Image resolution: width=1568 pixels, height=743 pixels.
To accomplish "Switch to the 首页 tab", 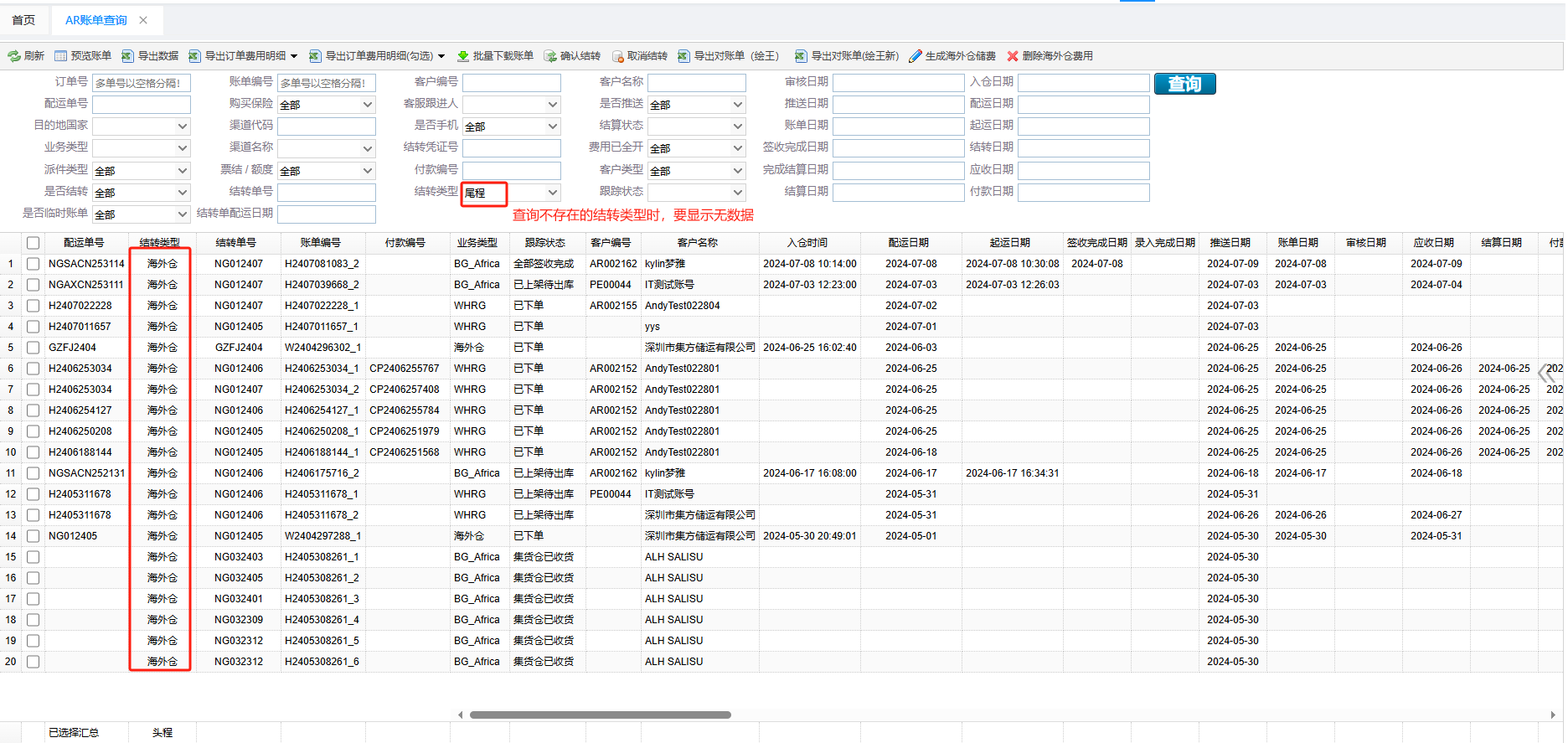I will pyautogui.click(x=23, y=20).
